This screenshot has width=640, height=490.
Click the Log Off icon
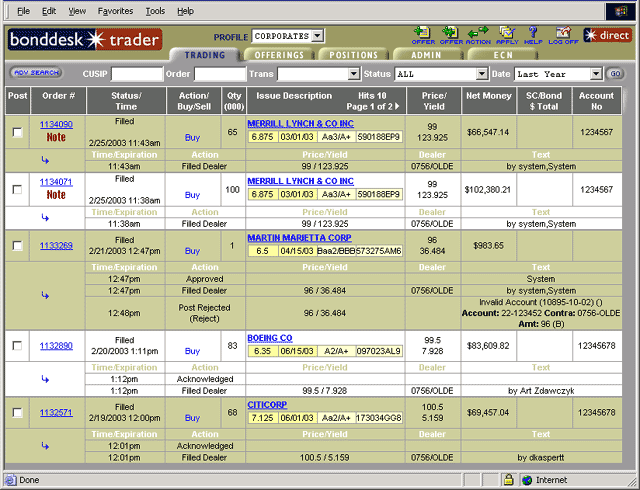[x=563, y=35]
